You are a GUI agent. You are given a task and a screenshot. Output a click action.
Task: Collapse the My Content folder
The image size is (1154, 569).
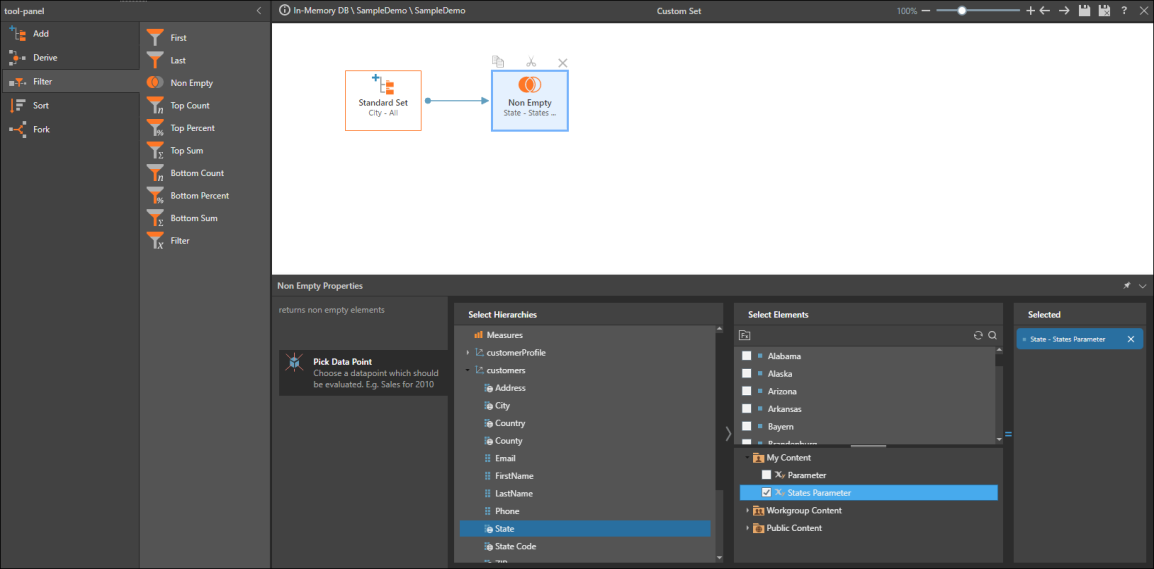(746, 457)
